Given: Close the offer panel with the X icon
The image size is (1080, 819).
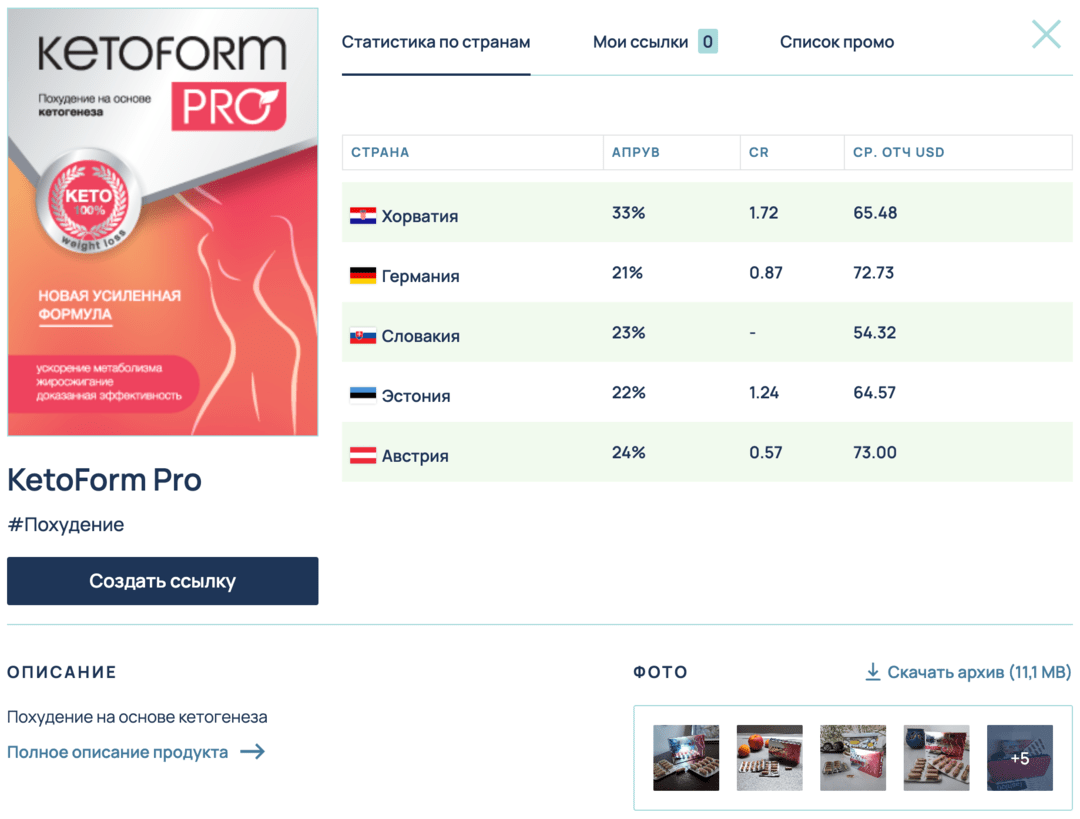Looking at the screenshot, I should pyautogui.click(x=1046, y=34).
